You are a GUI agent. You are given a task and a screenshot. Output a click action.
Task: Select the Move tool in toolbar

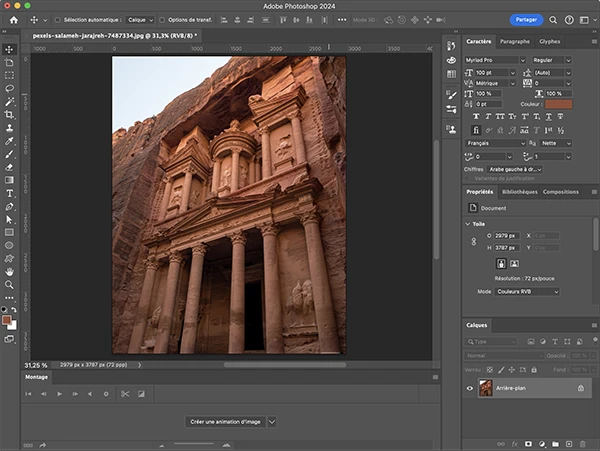pyautogui.click(x=9, y=49)
